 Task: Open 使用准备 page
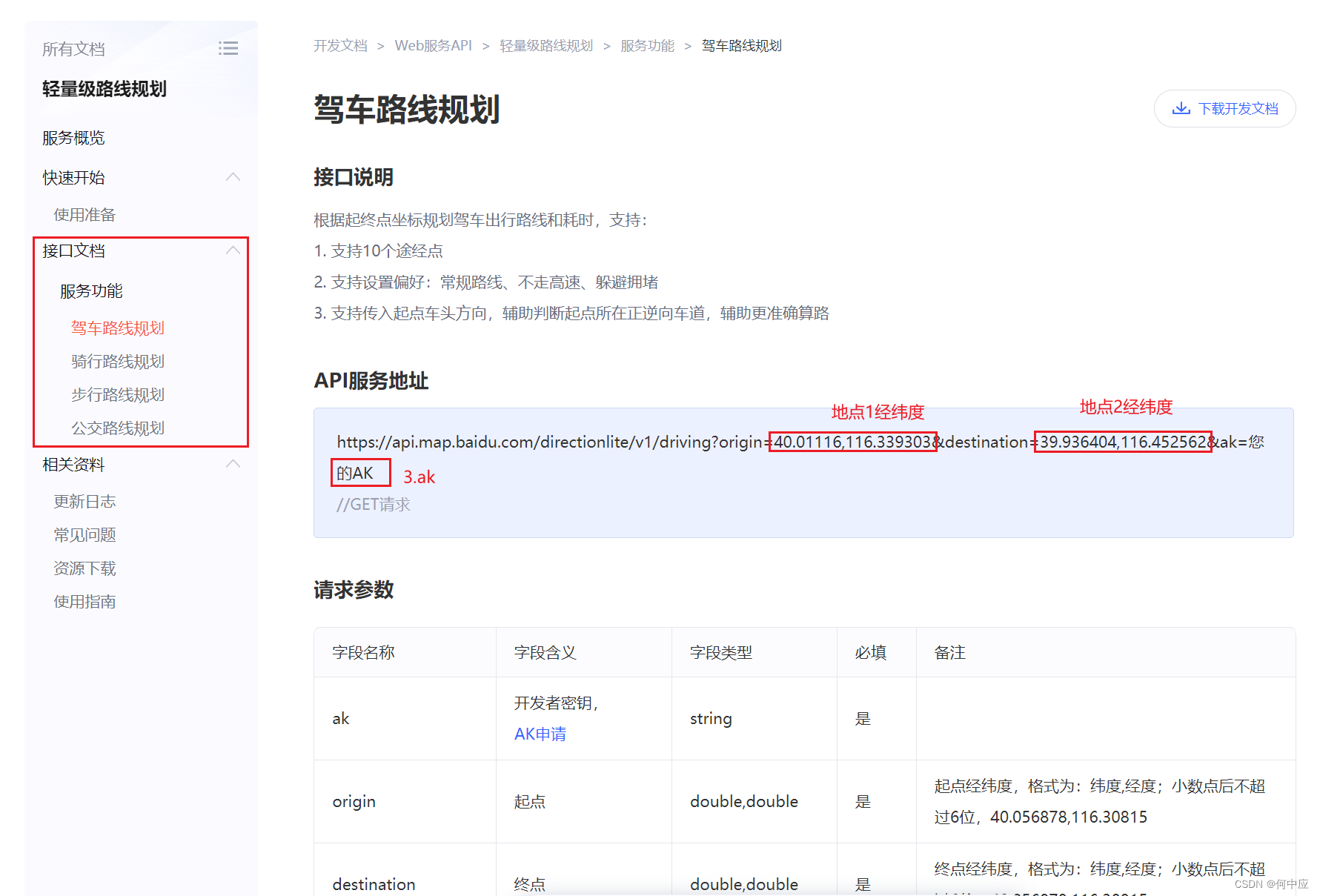point(84,215)
